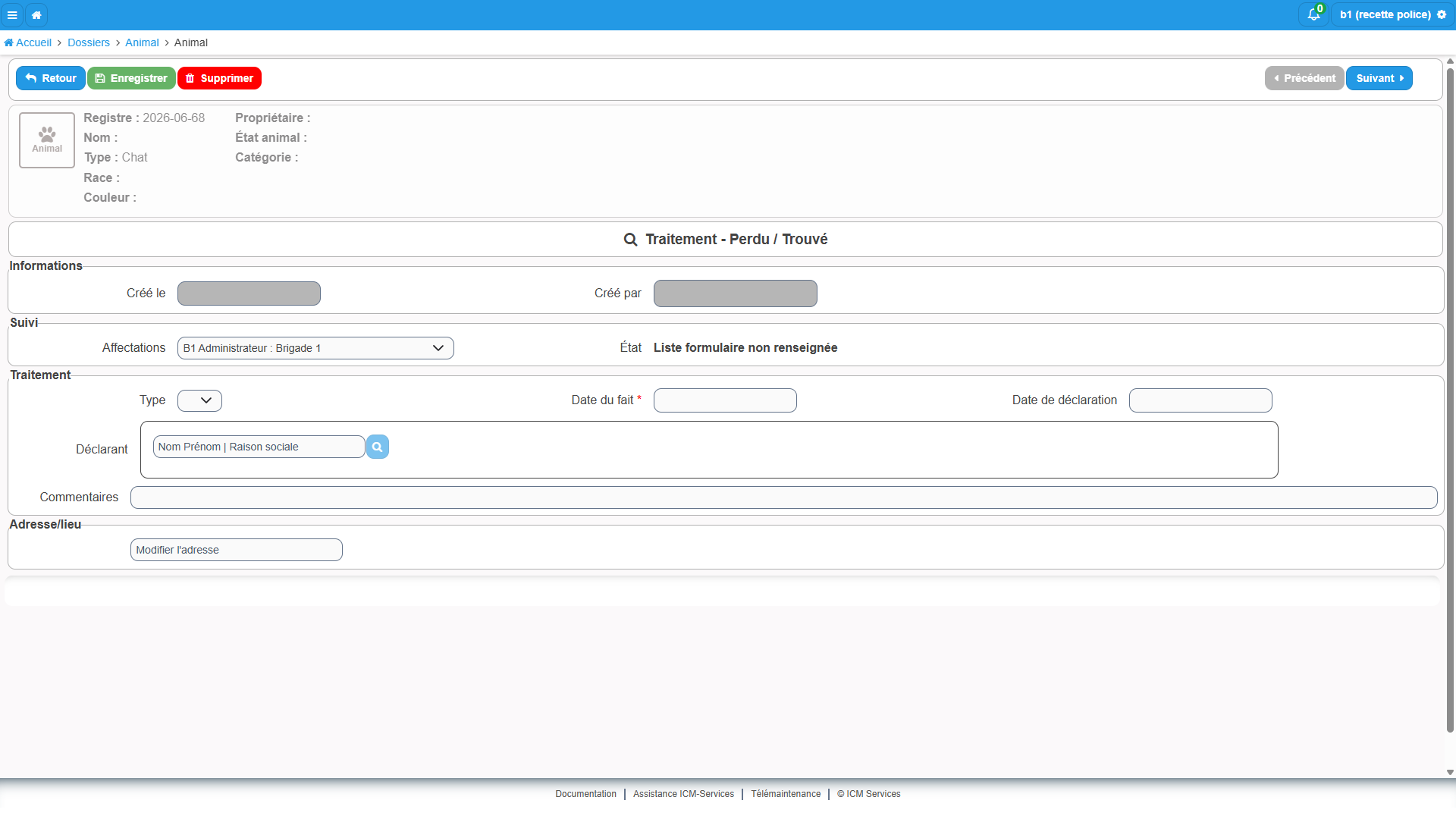Expand the Affectations dropdown

315,348
